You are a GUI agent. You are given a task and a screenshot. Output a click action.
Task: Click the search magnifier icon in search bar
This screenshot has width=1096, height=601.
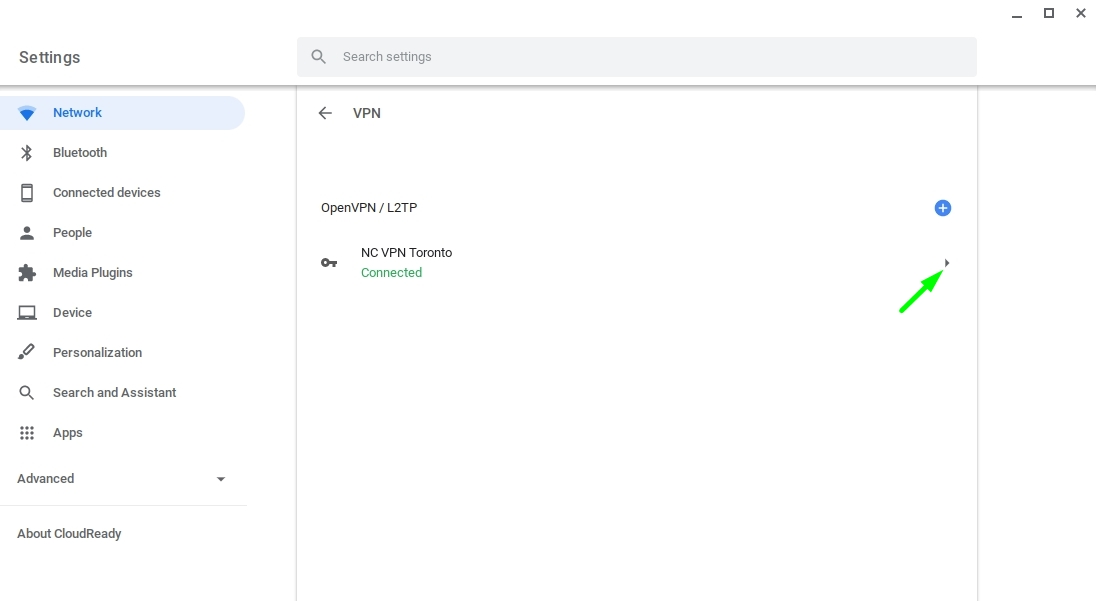tap(319, 57)
